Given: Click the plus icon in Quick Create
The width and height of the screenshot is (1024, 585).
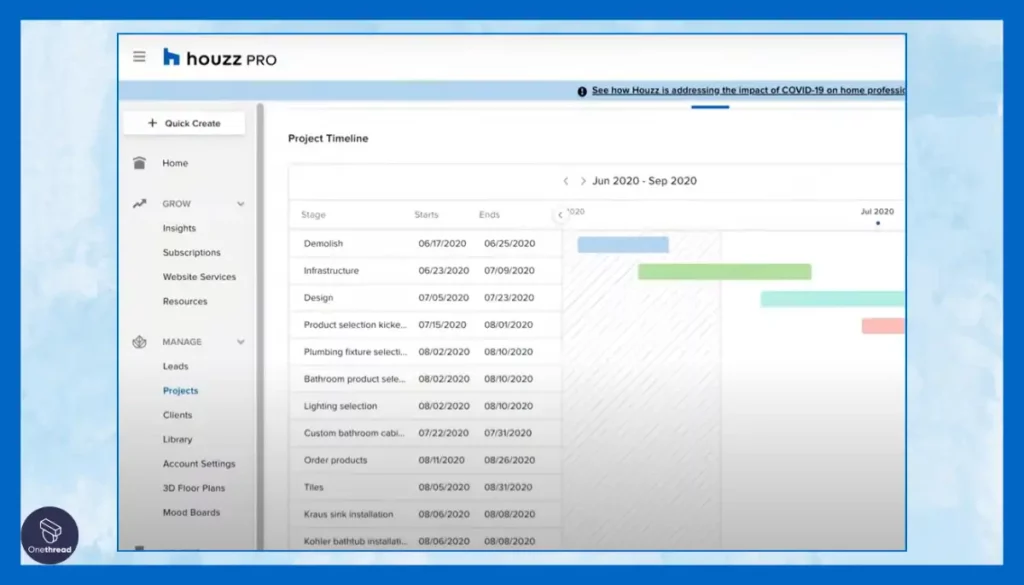Looking at the screenshot, I should (x=152, y=123).
